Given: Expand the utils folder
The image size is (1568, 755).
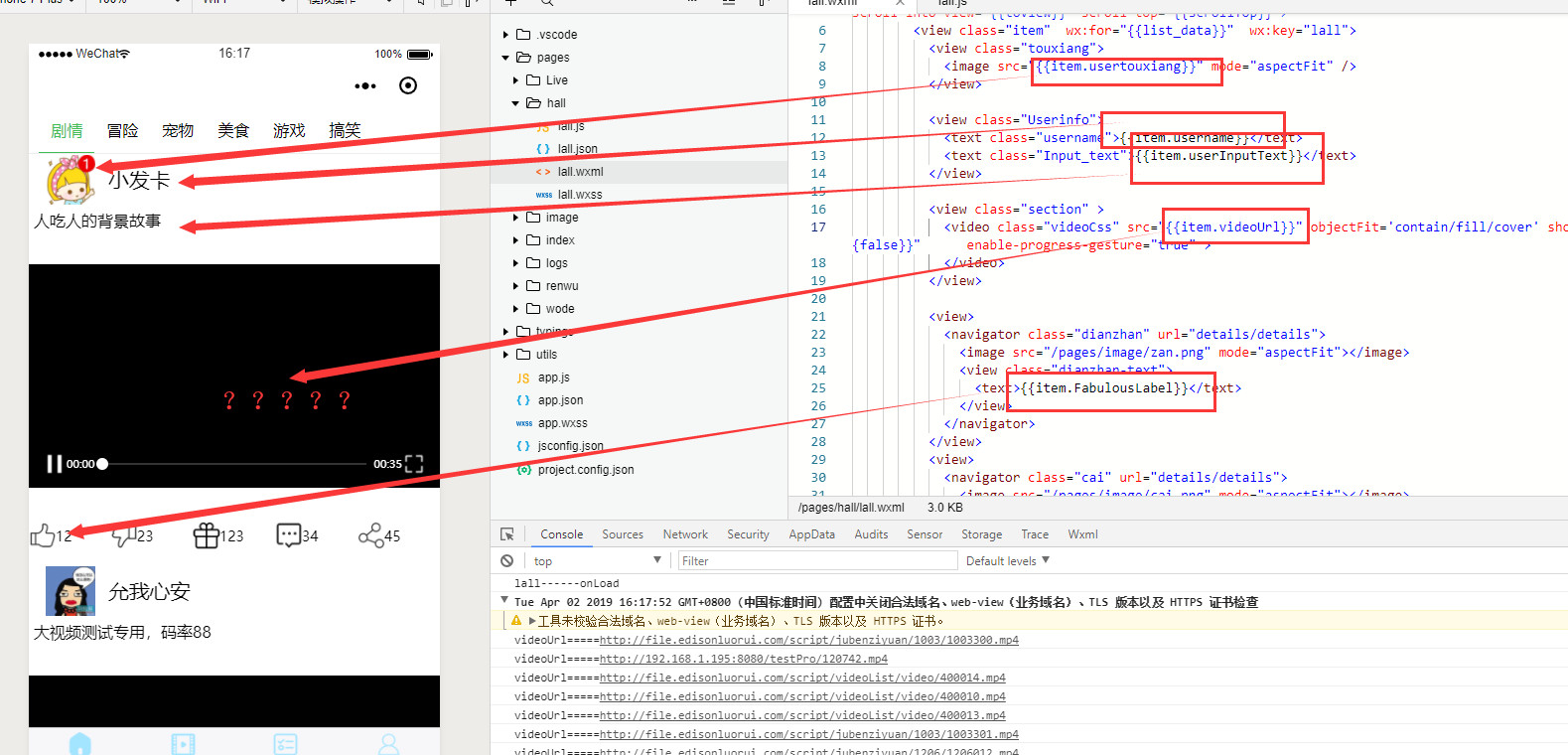Looking at the screenshot, I should pos(505,355).
